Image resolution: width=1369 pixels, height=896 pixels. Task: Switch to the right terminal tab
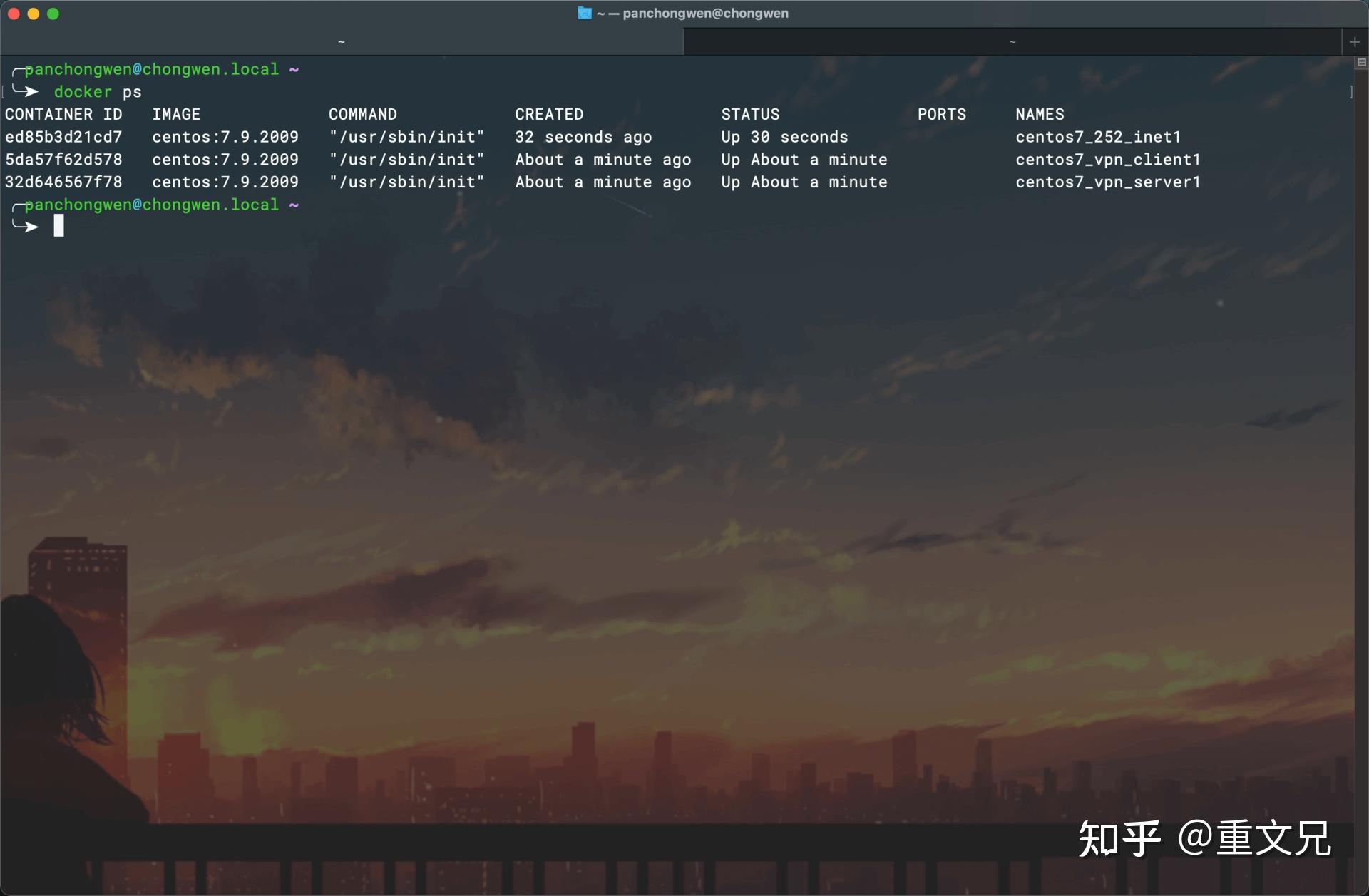[1012, 41]
